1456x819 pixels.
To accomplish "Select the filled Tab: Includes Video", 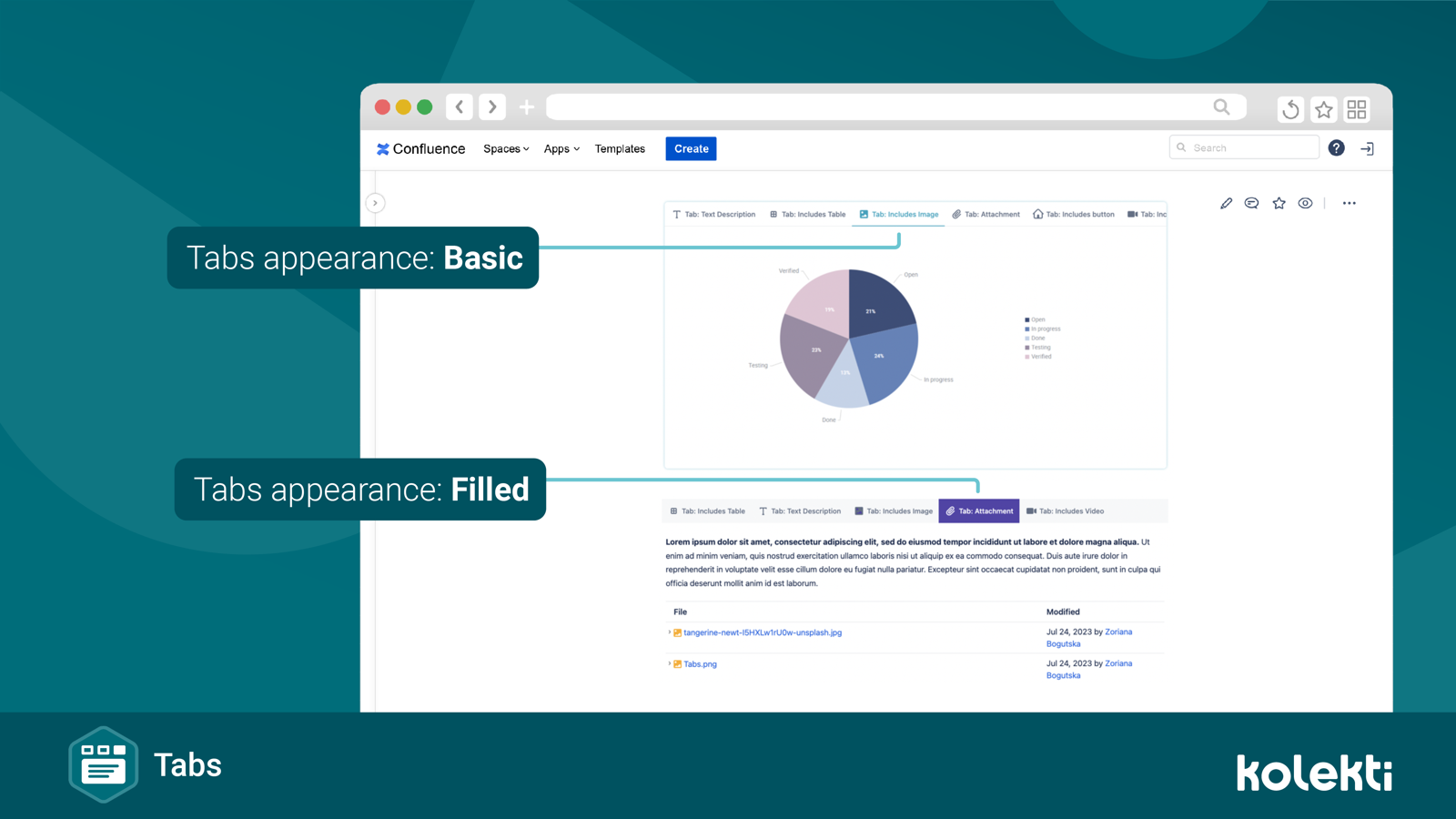I will point(1065,511).
